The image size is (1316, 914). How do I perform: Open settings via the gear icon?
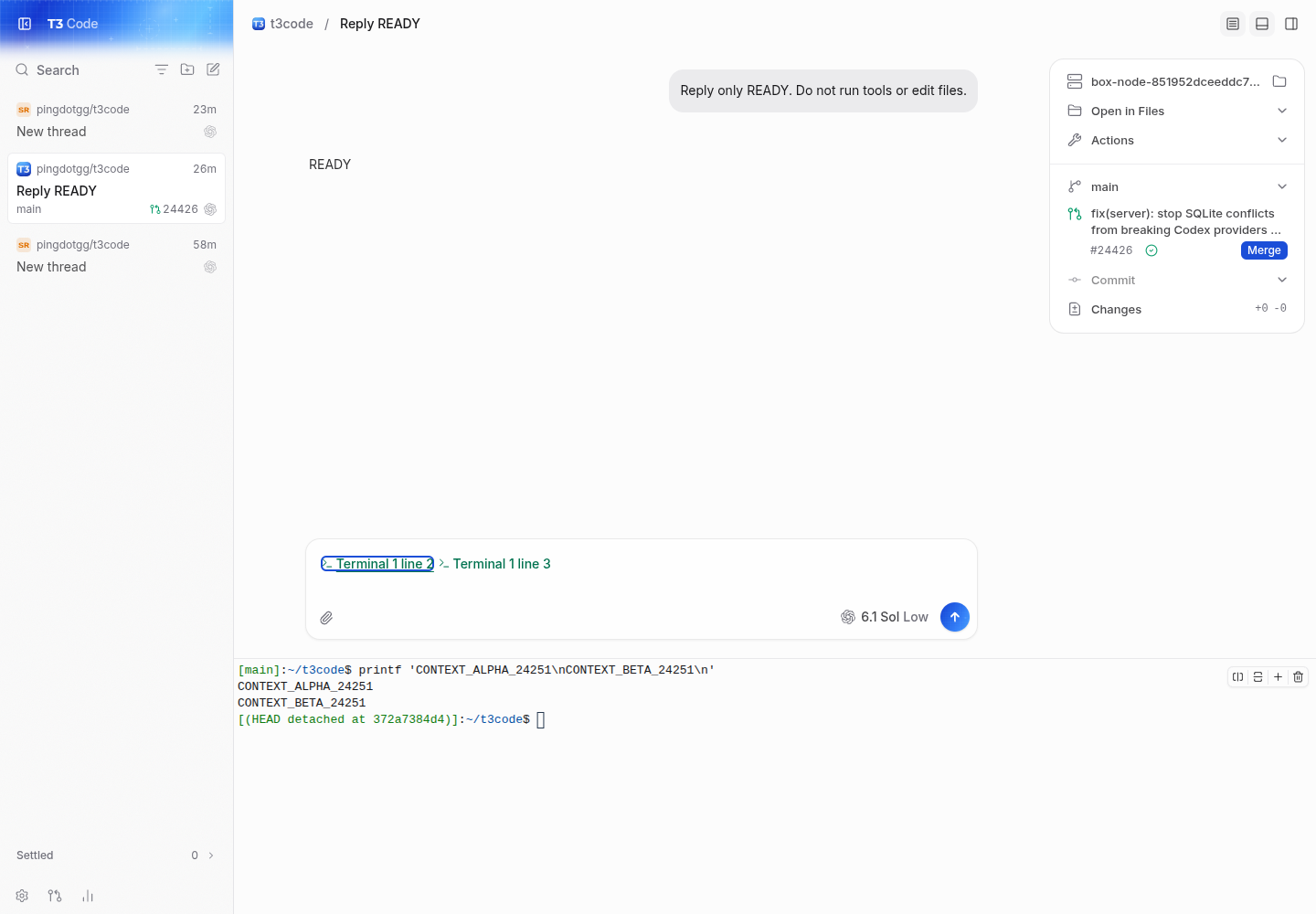pos(22,896)
